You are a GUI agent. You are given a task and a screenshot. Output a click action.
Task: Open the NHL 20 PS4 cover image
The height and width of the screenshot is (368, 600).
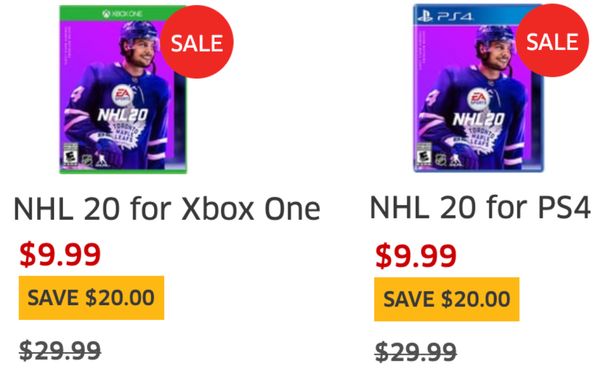pos(478,88)
